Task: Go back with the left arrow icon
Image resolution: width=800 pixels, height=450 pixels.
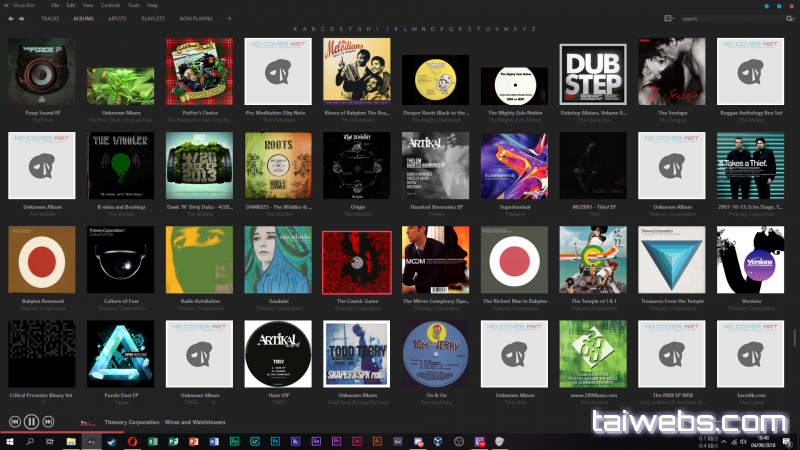Action: click(x=11, y=19)
